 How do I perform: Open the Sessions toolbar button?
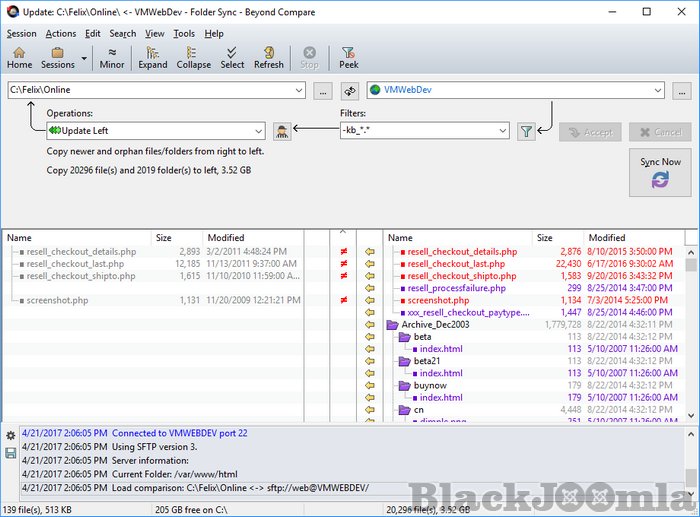coord(58,57)
